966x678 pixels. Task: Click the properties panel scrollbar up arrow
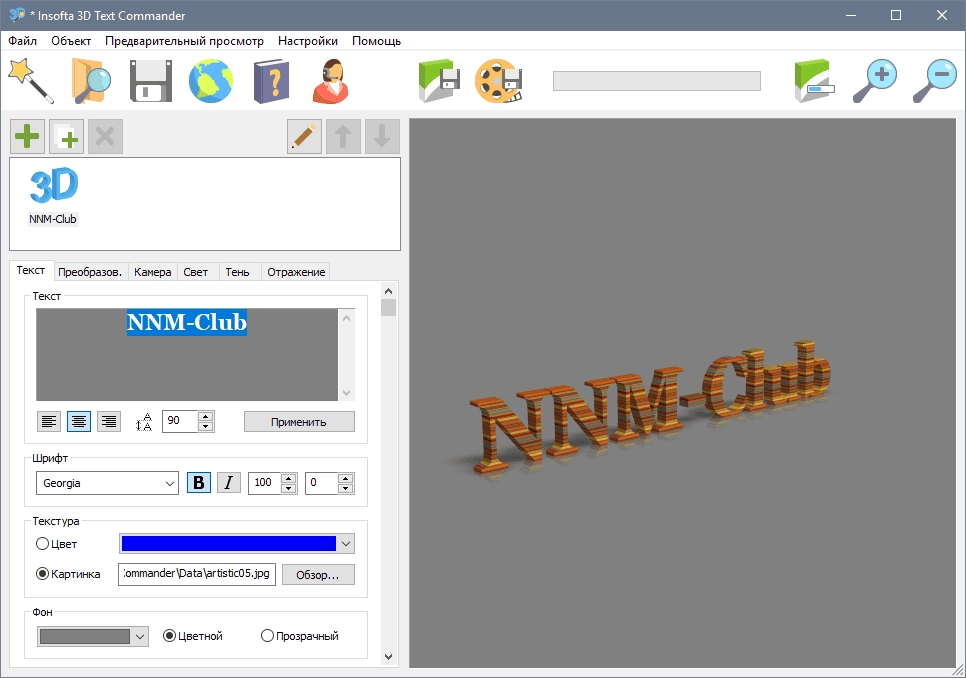pyautogui.click(x=388, y=291)
